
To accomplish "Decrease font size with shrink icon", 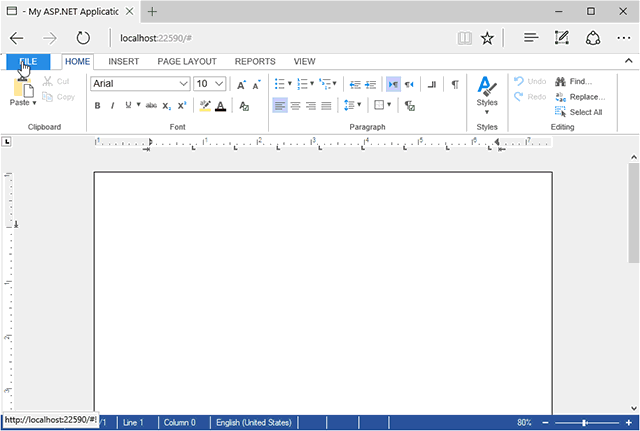I will coord(256,84).
